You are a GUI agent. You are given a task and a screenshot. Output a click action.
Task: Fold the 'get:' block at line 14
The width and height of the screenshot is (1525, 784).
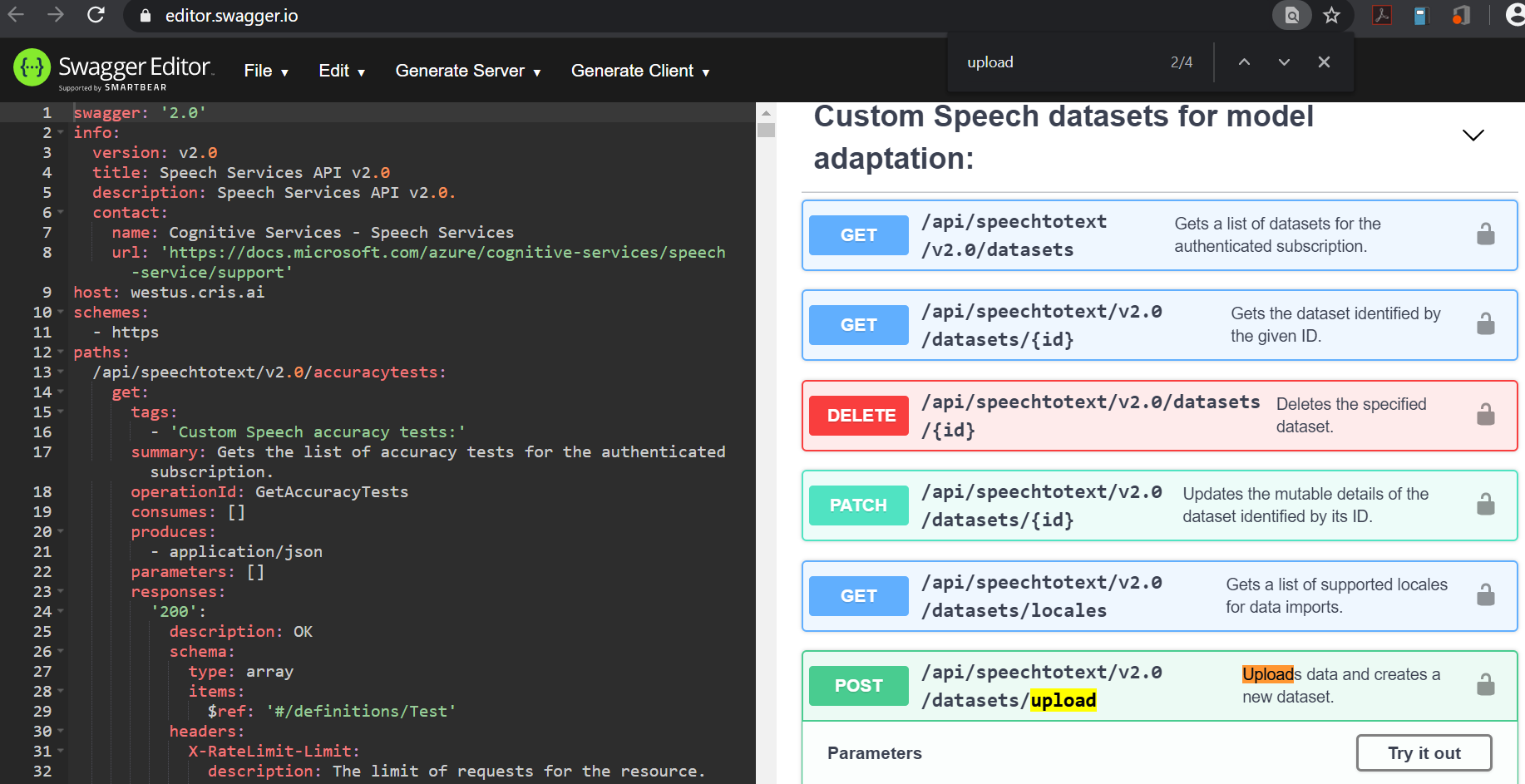click(x=61, y=392)
